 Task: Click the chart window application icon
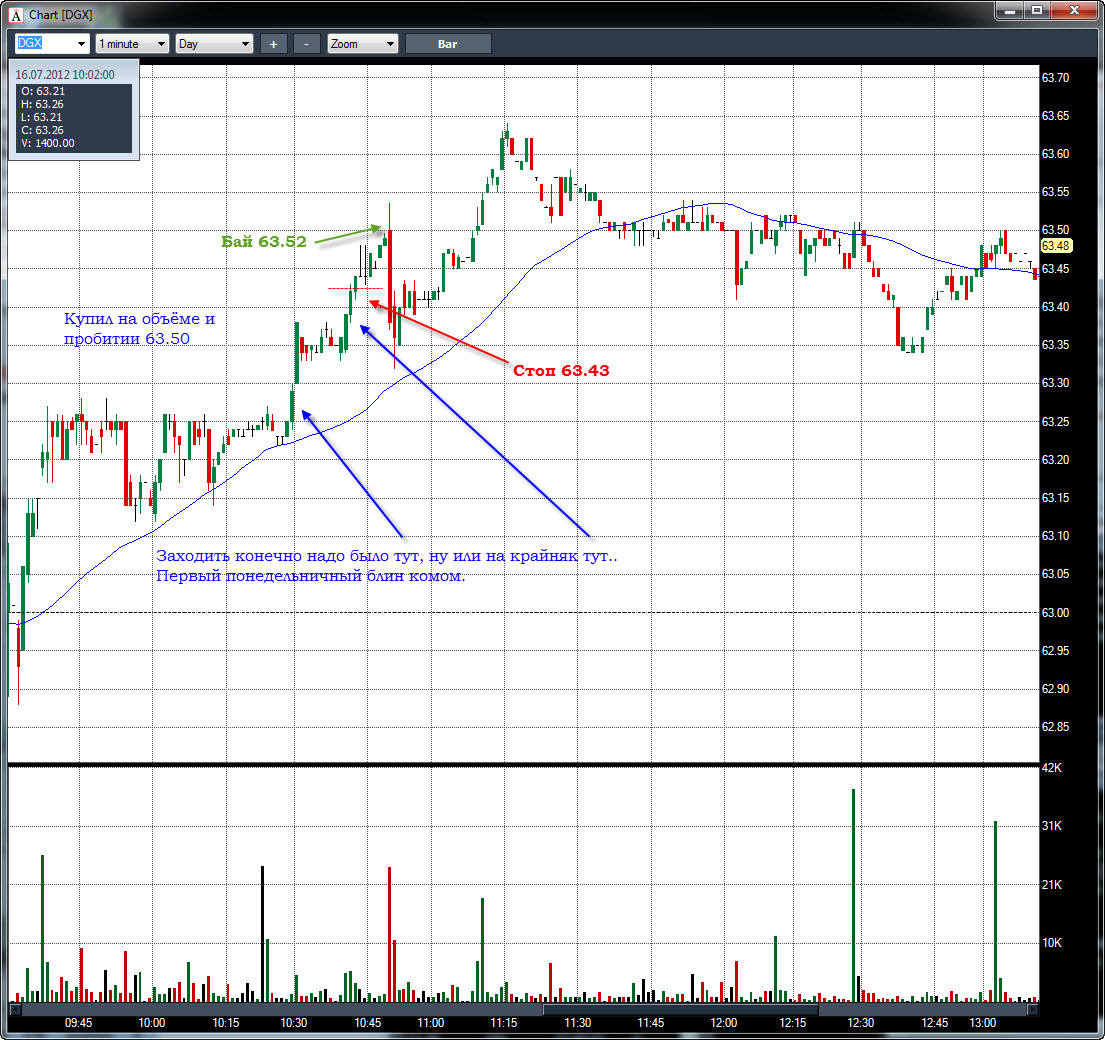click(16, 15)
